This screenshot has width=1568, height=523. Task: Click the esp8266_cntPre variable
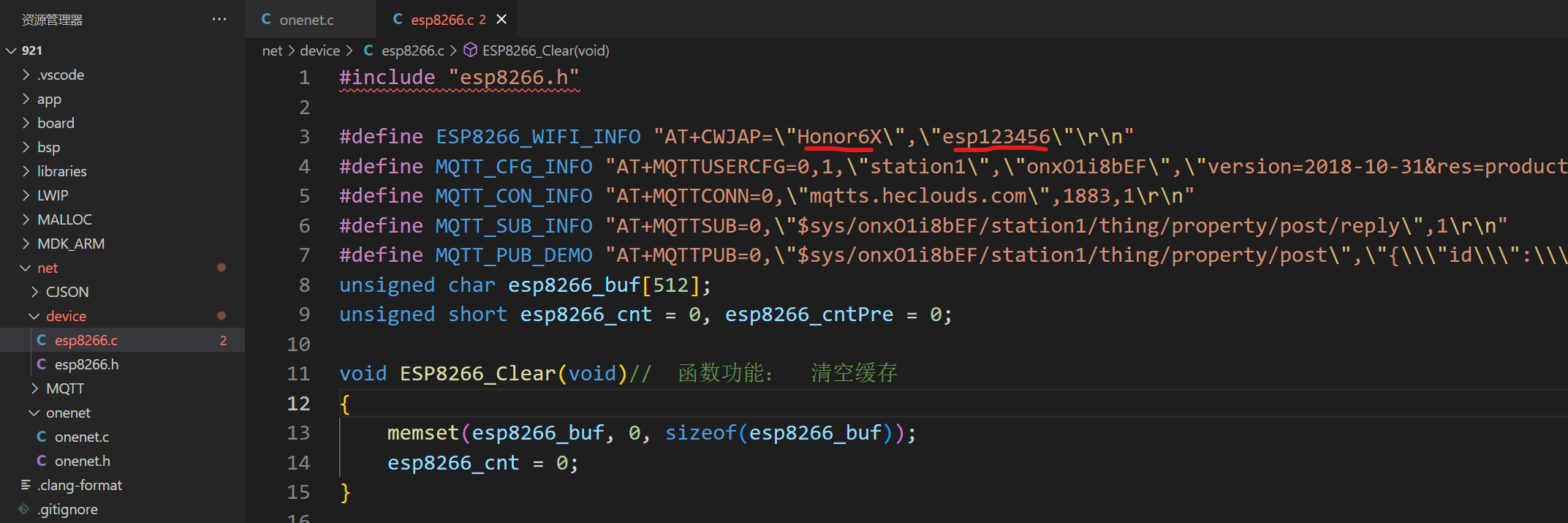[x=809, y=315]
